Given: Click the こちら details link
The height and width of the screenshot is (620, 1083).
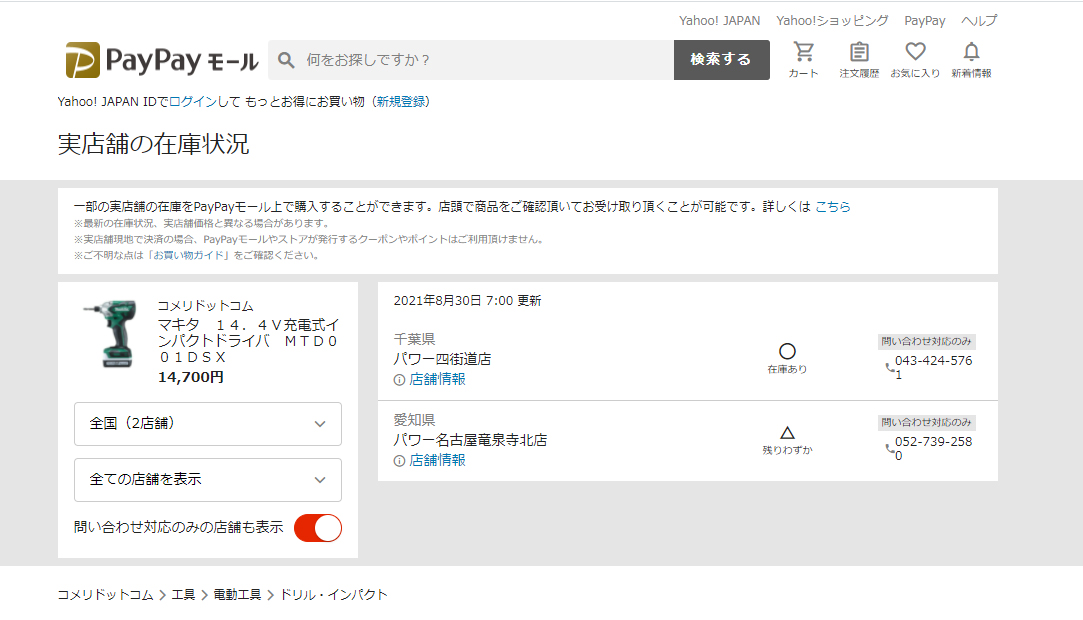Looking at the screenshot, I should [x=833, y=206].
